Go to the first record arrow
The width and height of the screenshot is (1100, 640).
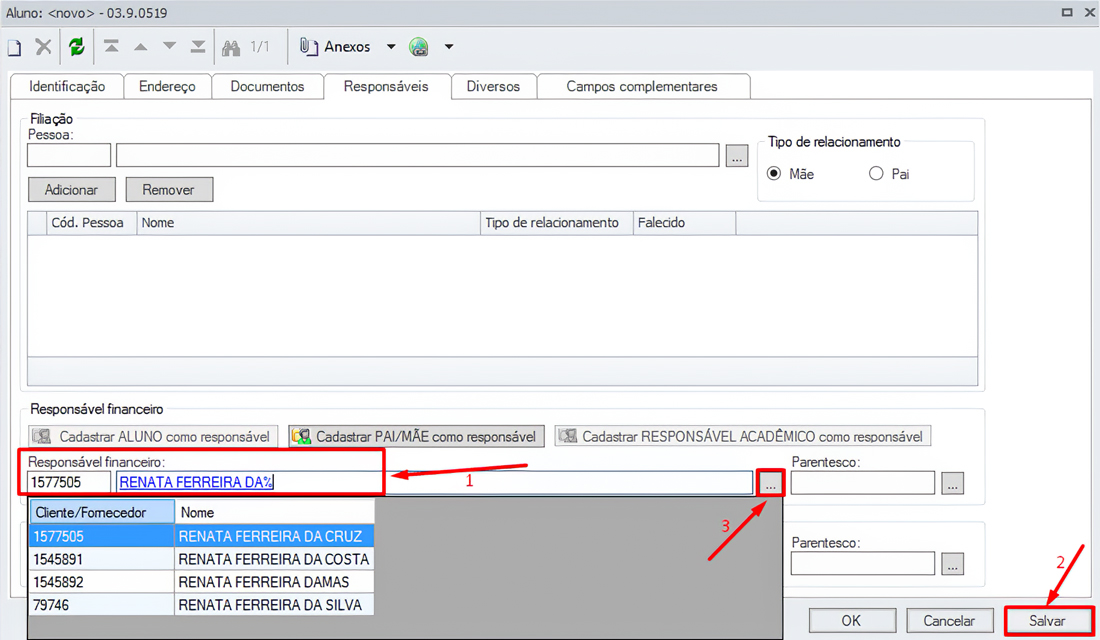pyautogui.click(x=111, y=47)
